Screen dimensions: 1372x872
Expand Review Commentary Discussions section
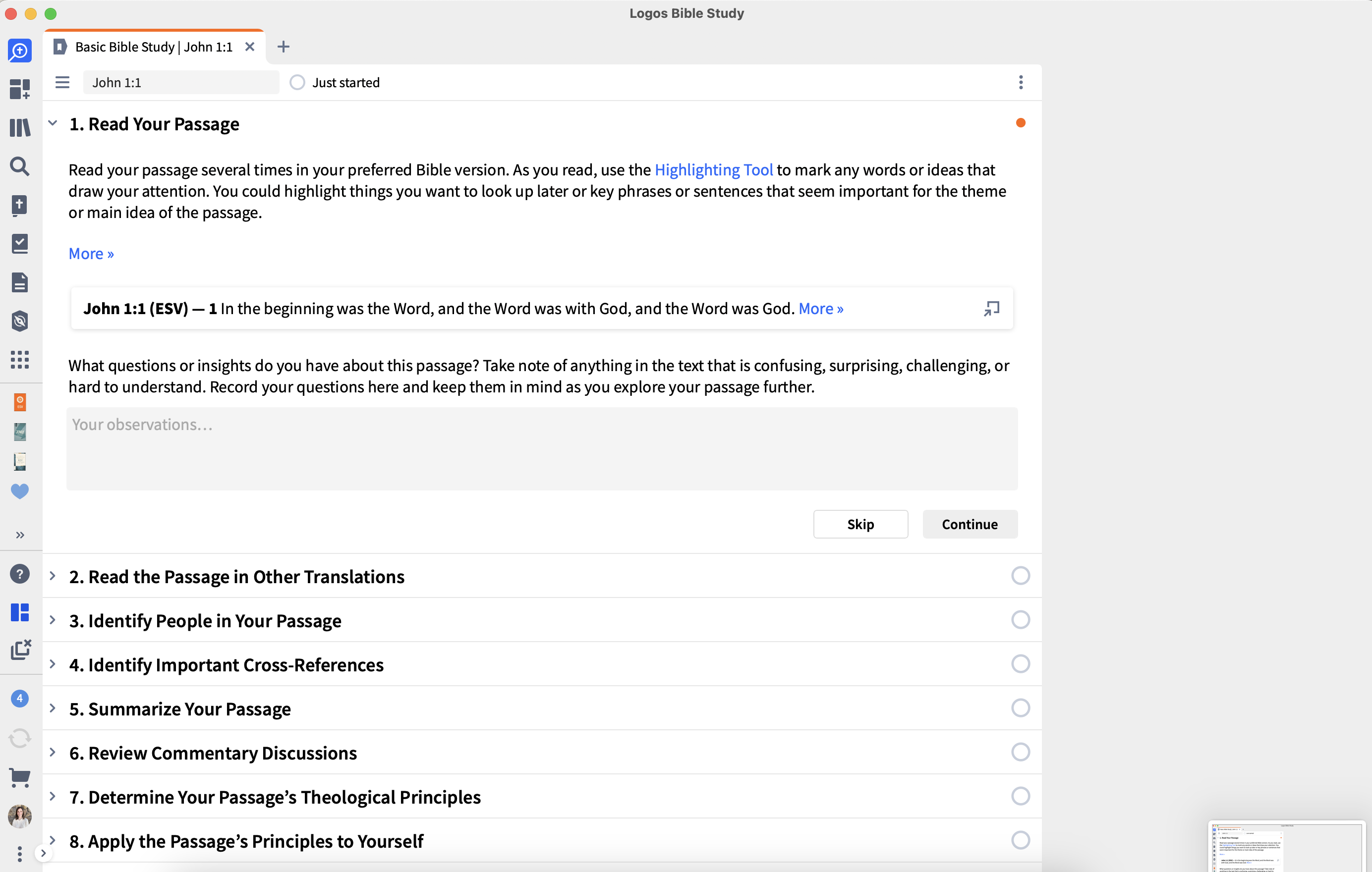53,753
